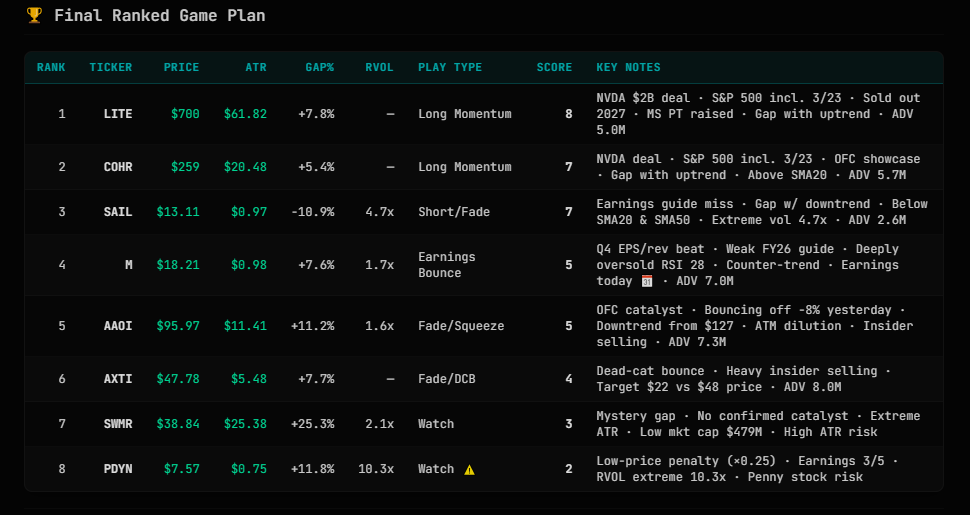Click the warning icon in the PDYN row
Screen dimensions: 970x515
pos(470,469)
